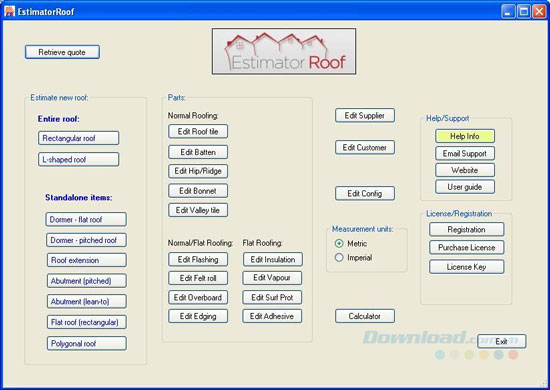Open the Edit Config settings

coord(365,193)
